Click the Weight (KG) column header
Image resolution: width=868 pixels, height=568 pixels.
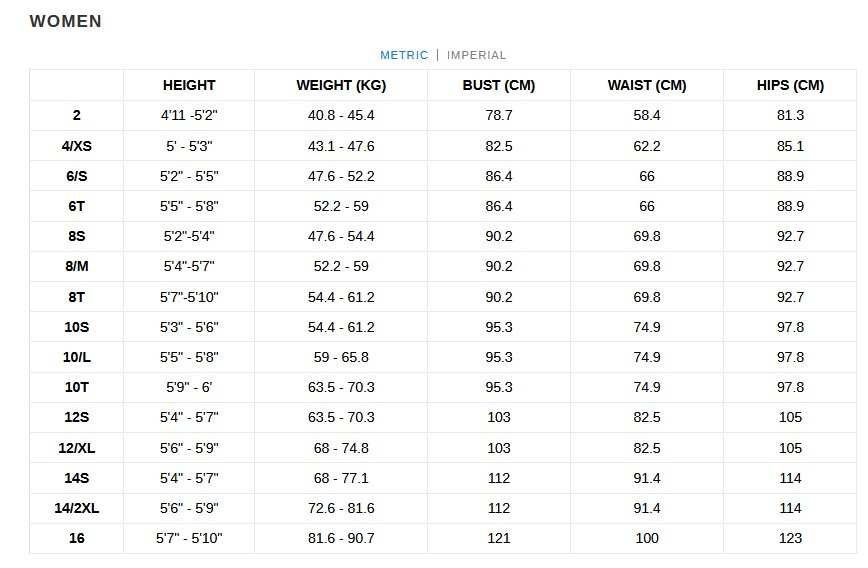tap(341, 85)
